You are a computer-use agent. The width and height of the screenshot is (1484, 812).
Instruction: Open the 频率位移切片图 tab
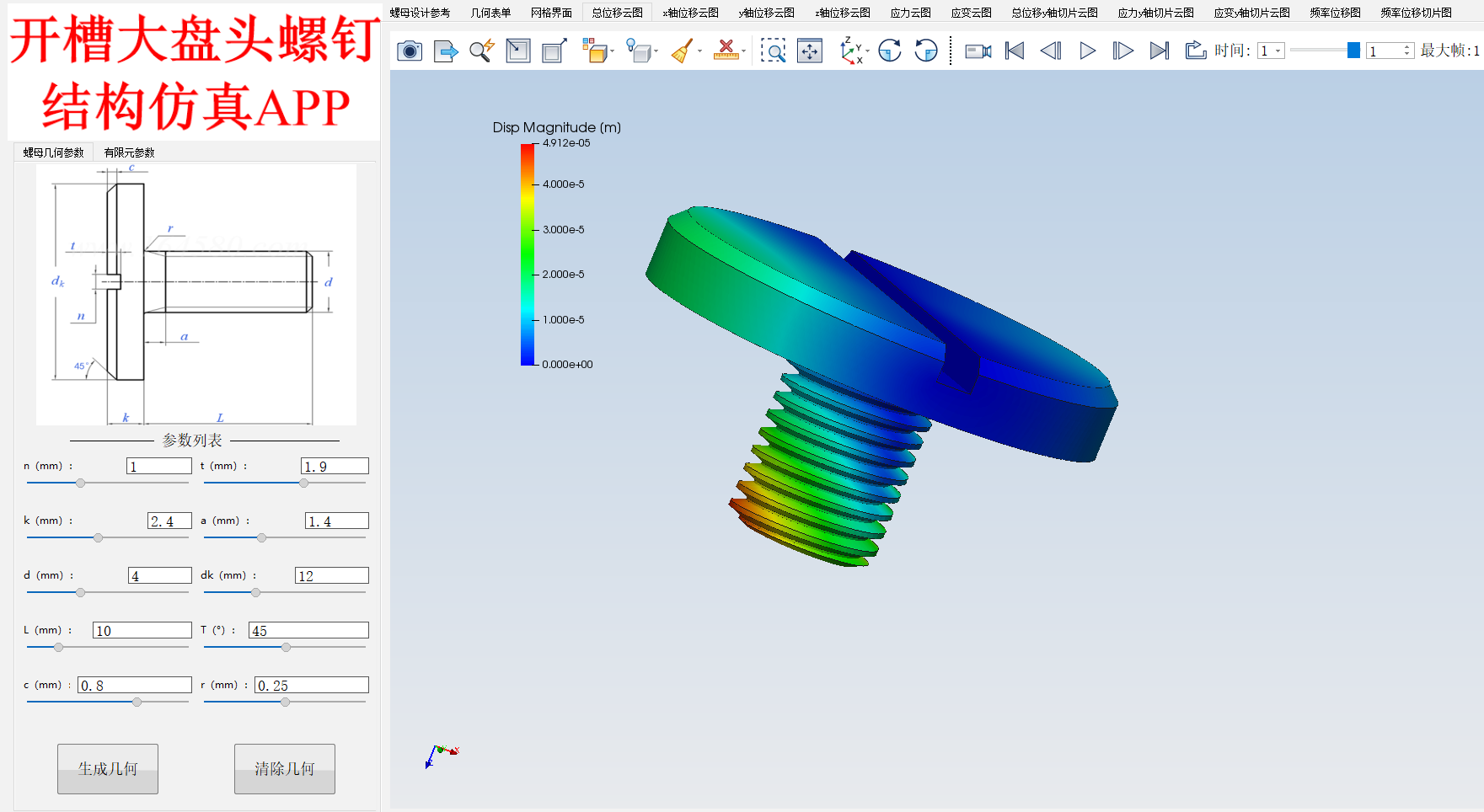tap(1416, 13)
